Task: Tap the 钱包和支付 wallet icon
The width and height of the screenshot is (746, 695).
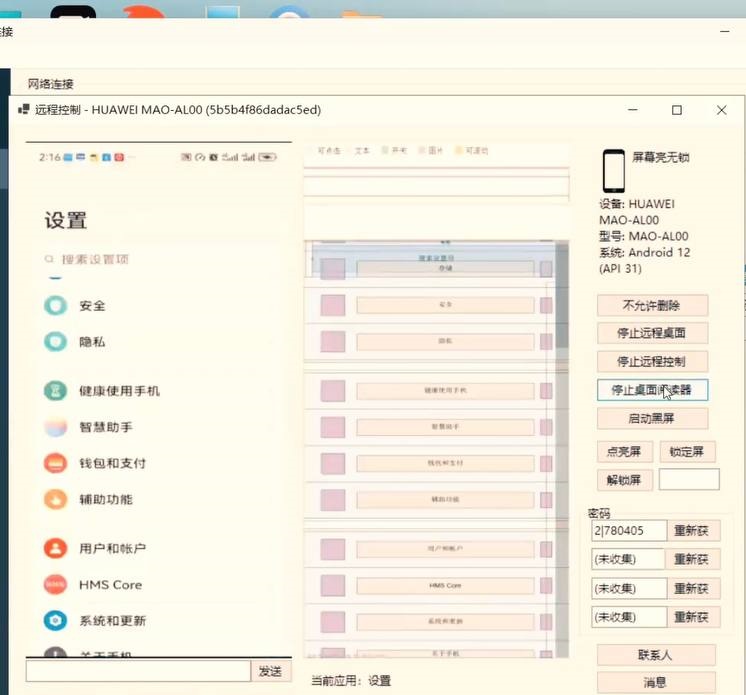Action: coord(55,463)
